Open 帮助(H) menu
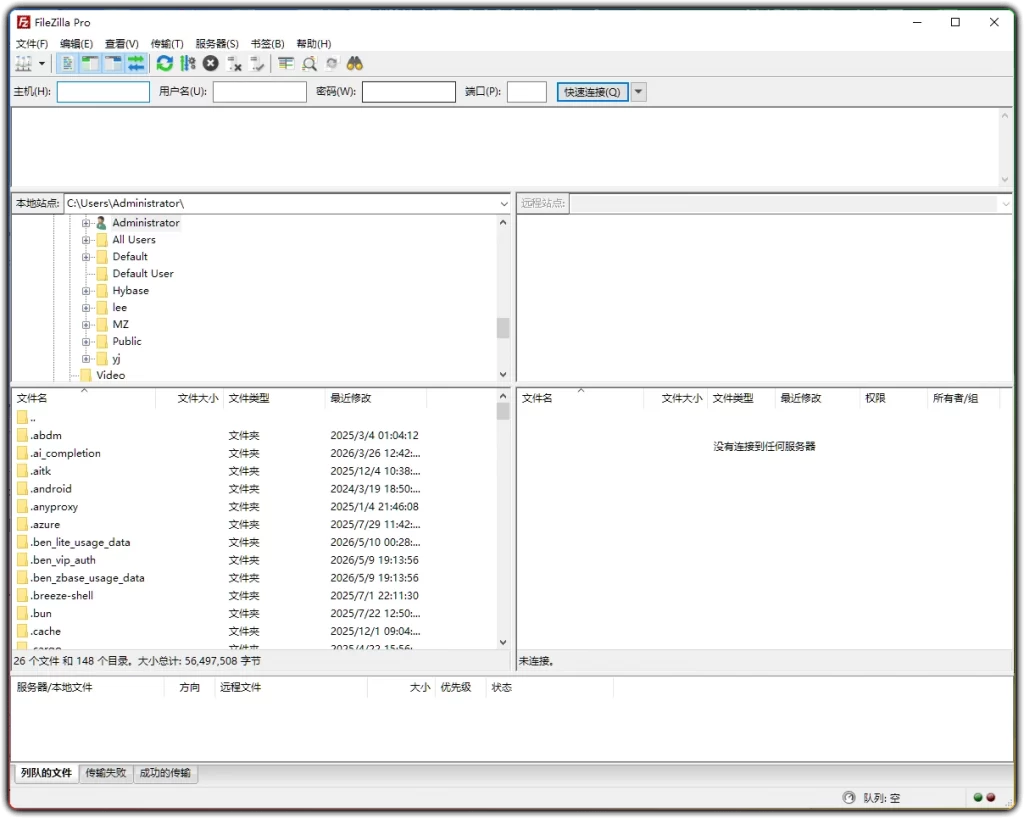The image size is (1024, 818). point(313,44)
